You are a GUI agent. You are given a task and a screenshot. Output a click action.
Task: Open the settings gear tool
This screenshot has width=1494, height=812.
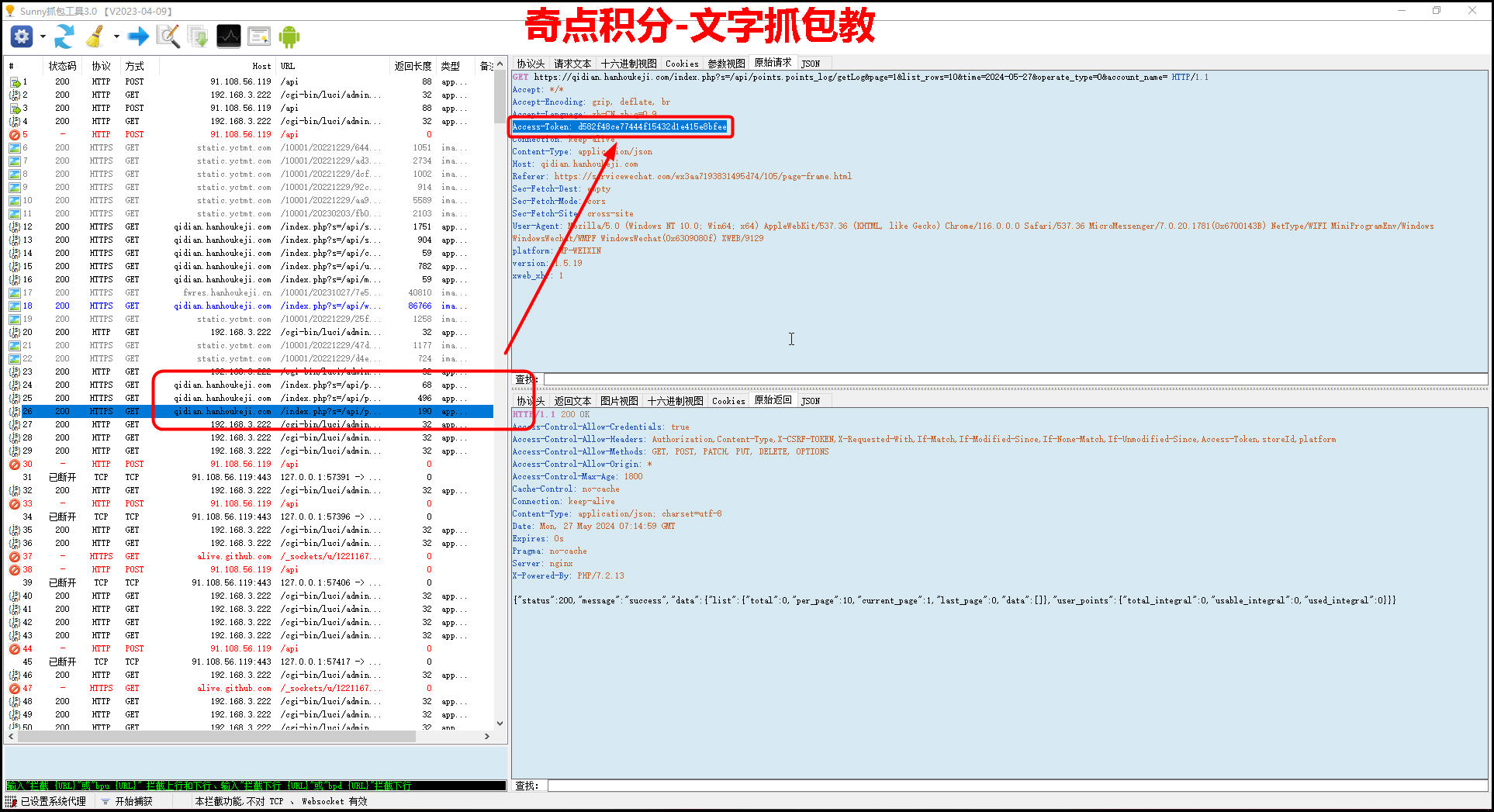(x=22, y=36)
